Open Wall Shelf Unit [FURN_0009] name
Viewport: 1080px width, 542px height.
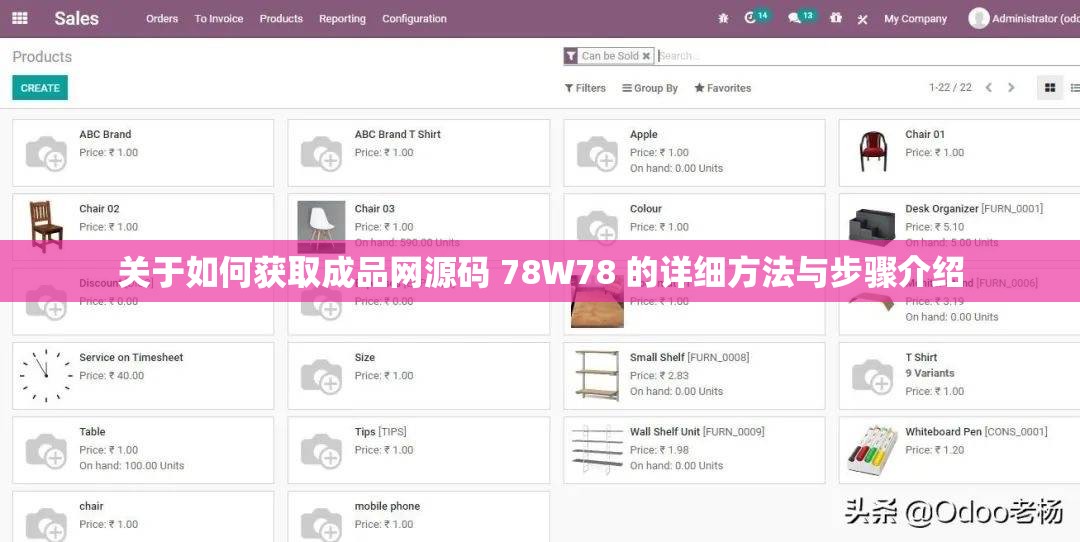(696, 432)
